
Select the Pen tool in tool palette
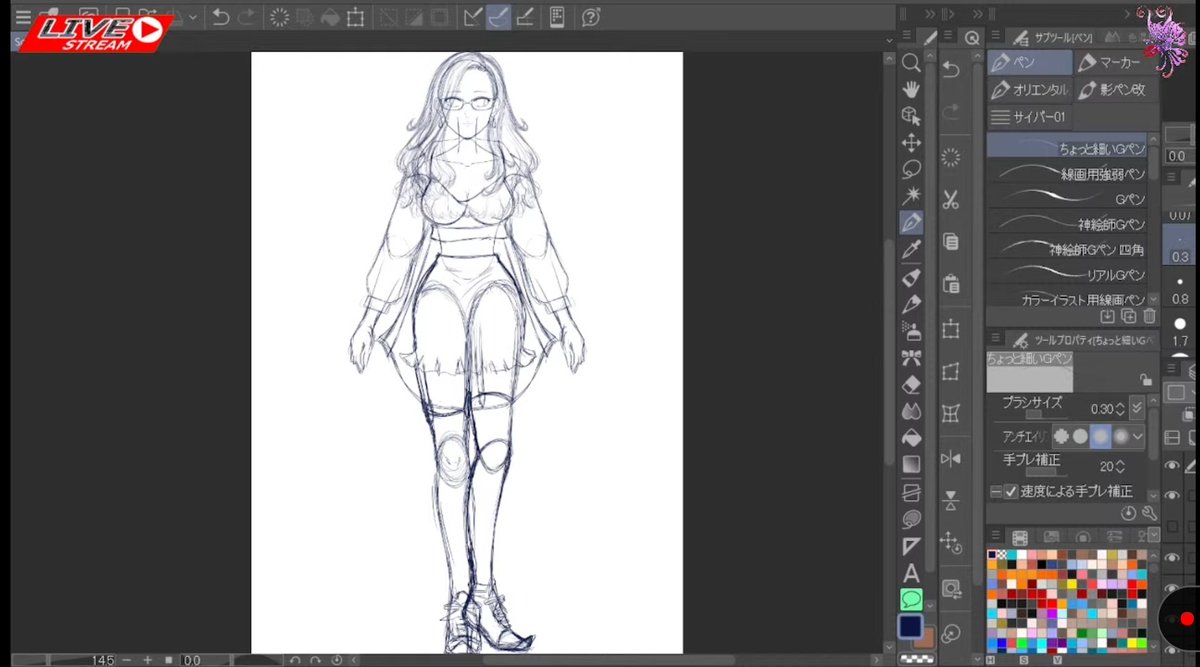tap(911, 222)
